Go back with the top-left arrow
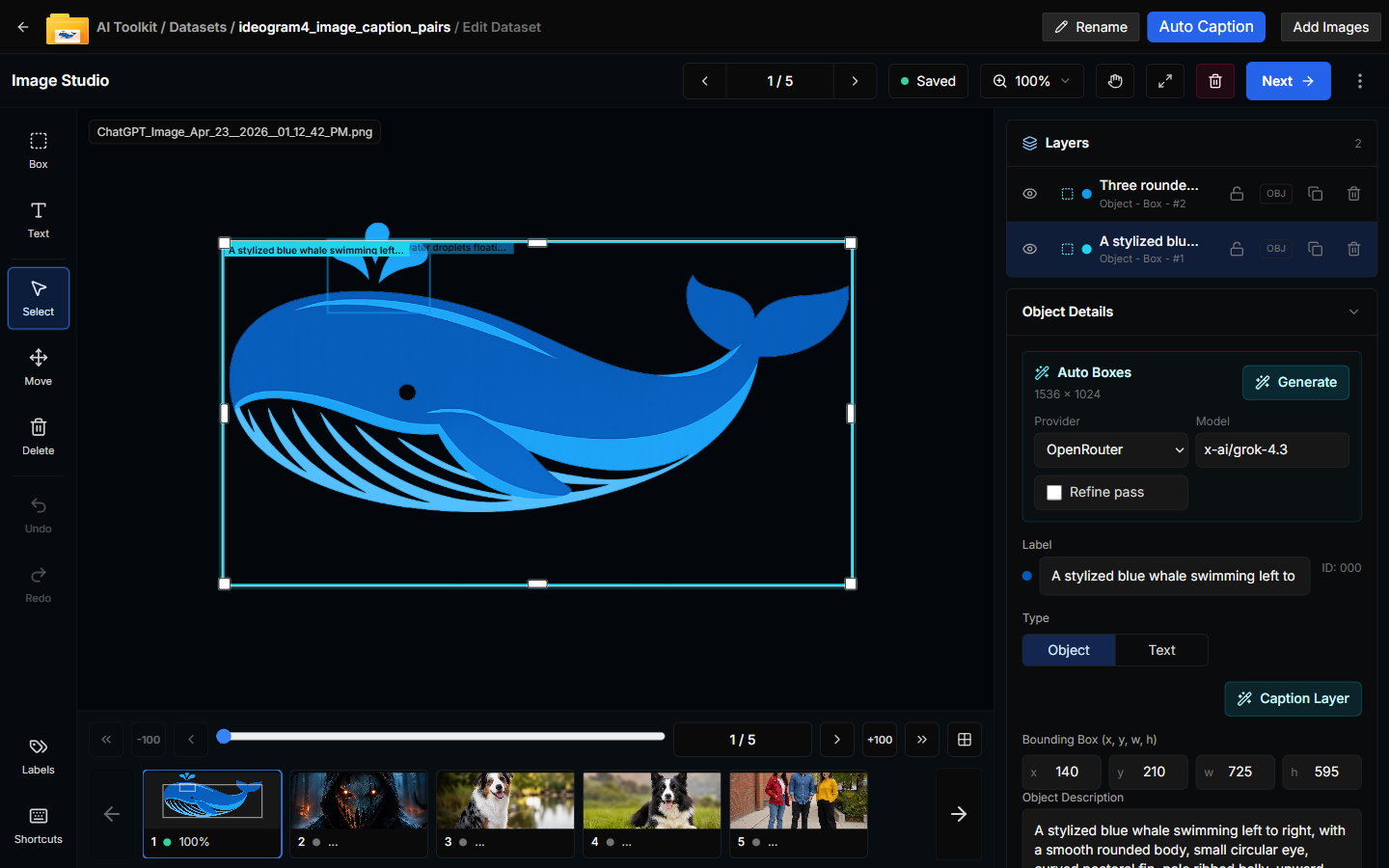This screenshot has width=1389, height=868. point(23,27)
